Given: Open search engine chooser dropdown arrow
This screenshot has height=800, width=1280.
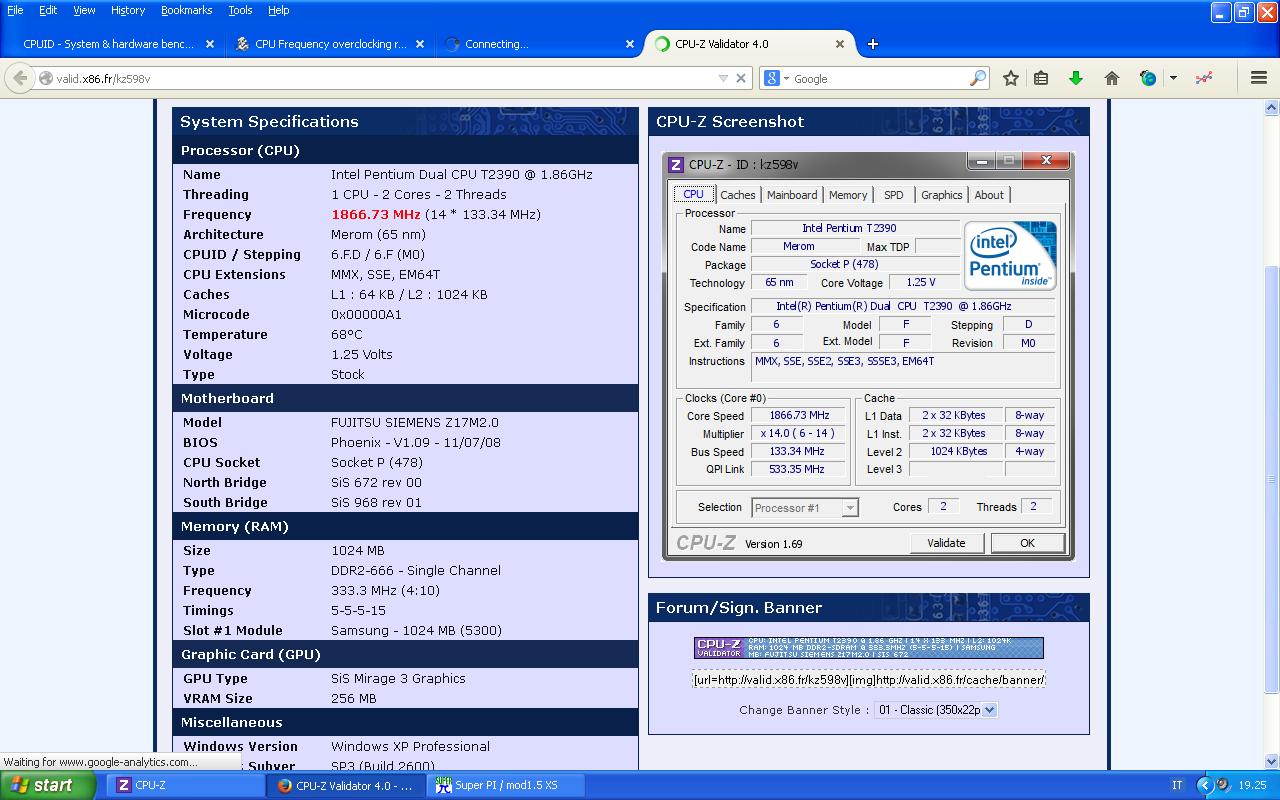Looking at the screenshot, I should (786, 78).
